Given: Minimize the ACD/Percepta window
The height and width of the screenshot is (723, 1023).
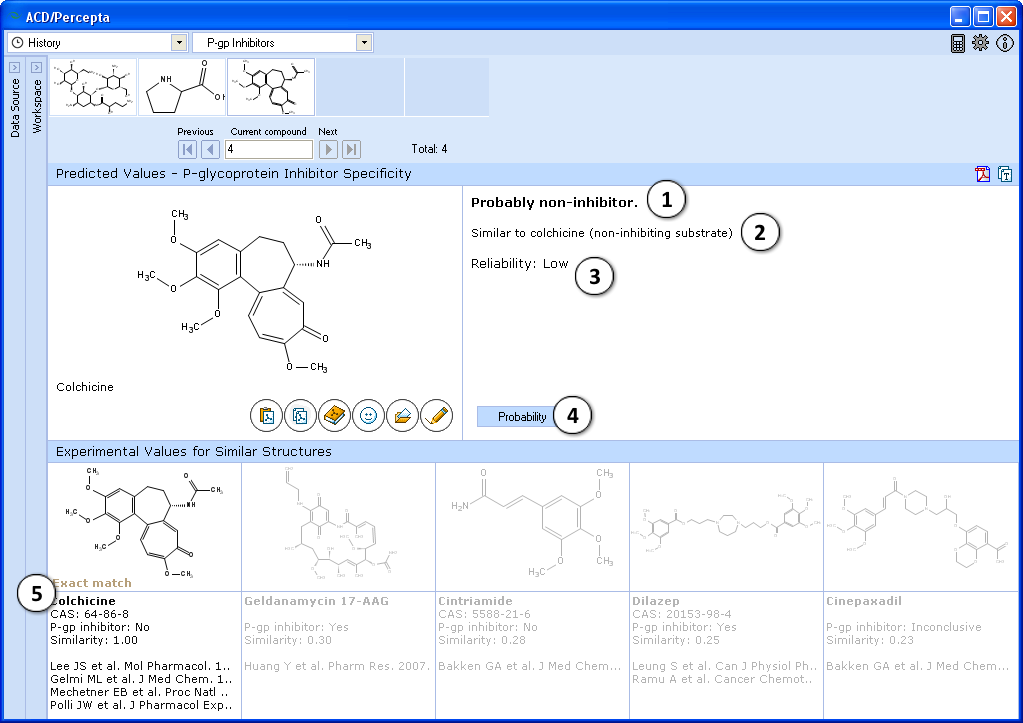Looking at the screenshot, I should point(960,16).
